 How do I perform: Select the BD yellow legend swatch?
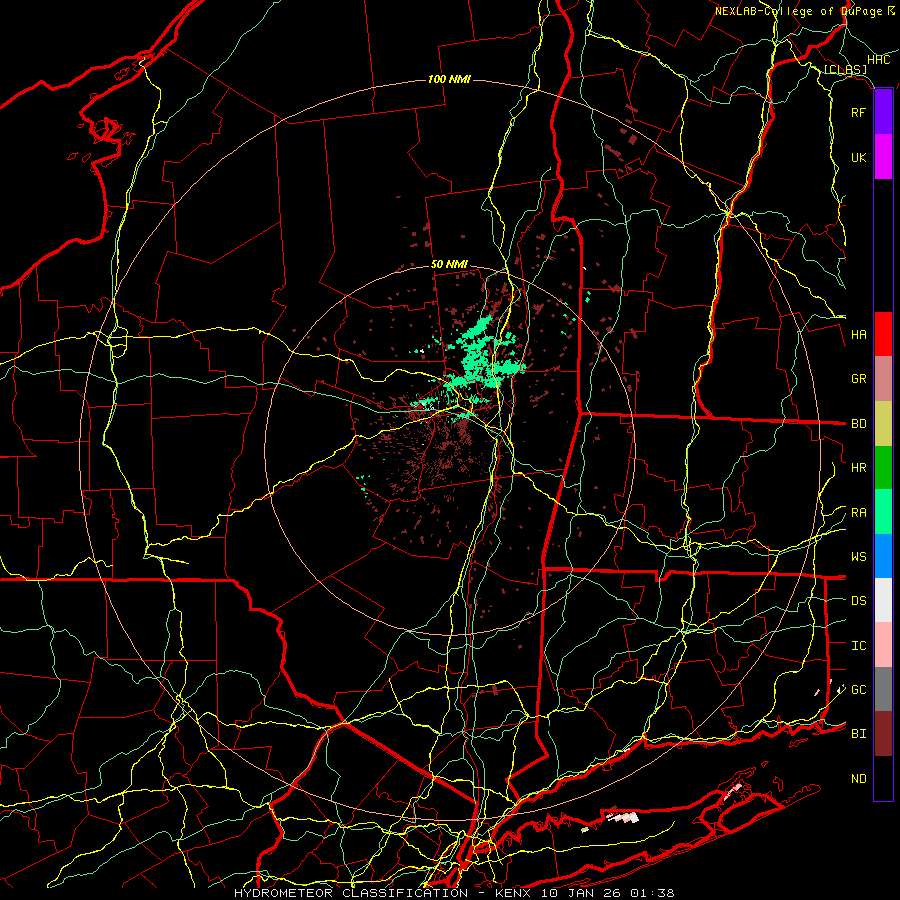coord(883,423)
